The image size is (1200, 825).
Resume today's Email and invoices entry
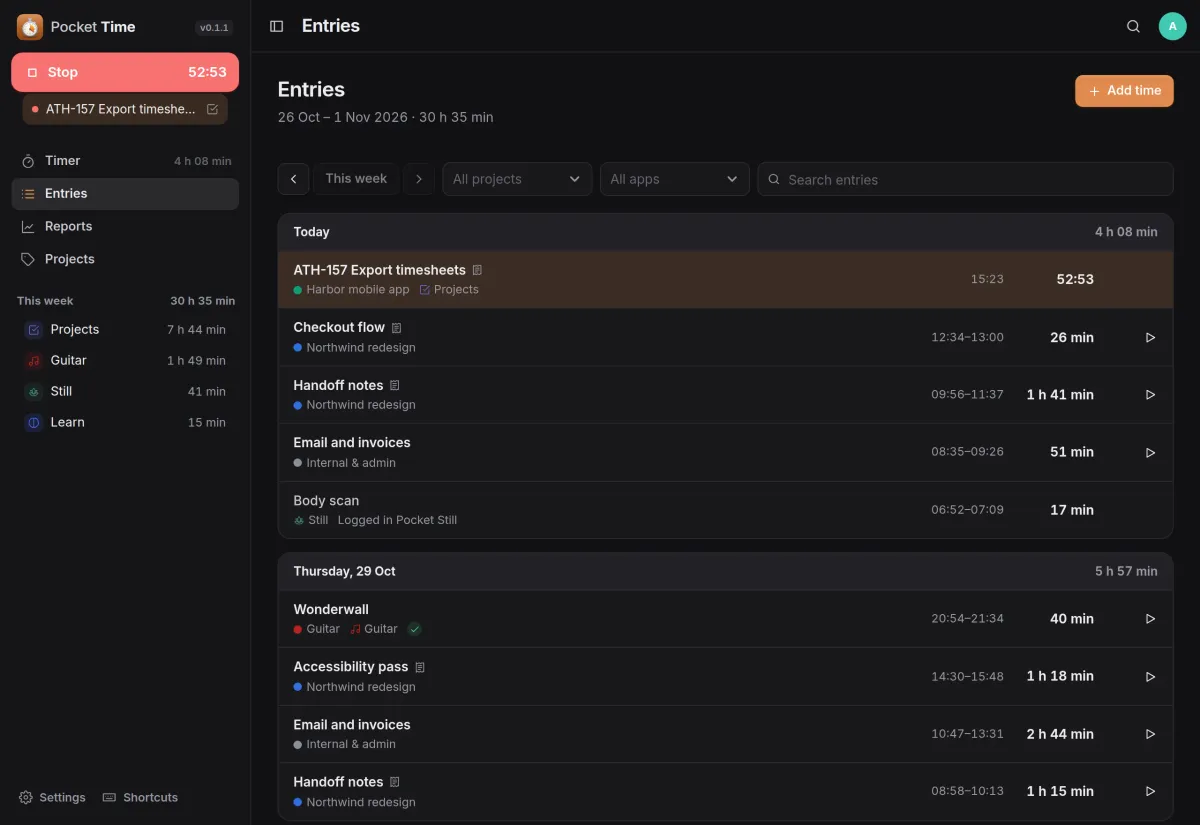point(1150,453)
